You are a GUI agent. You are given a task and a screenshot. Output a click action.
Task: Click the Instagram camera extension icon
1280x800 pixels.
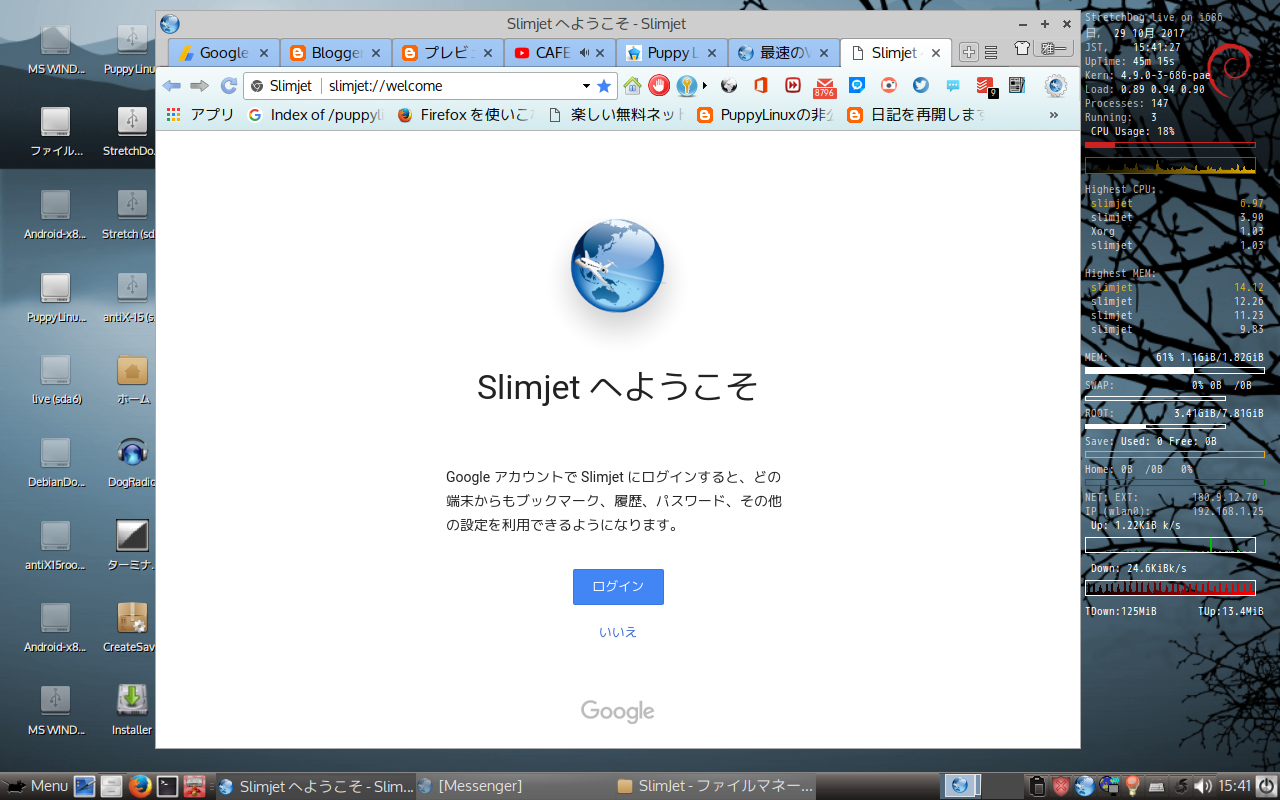pos(888,86)
